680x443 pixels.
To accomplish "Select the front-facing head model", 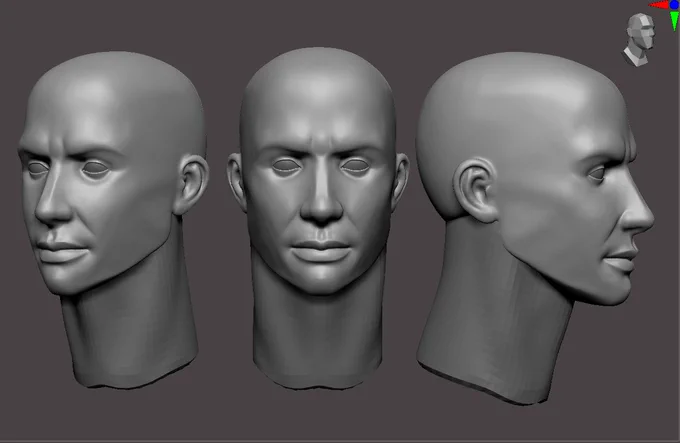I will coord(318,218).
